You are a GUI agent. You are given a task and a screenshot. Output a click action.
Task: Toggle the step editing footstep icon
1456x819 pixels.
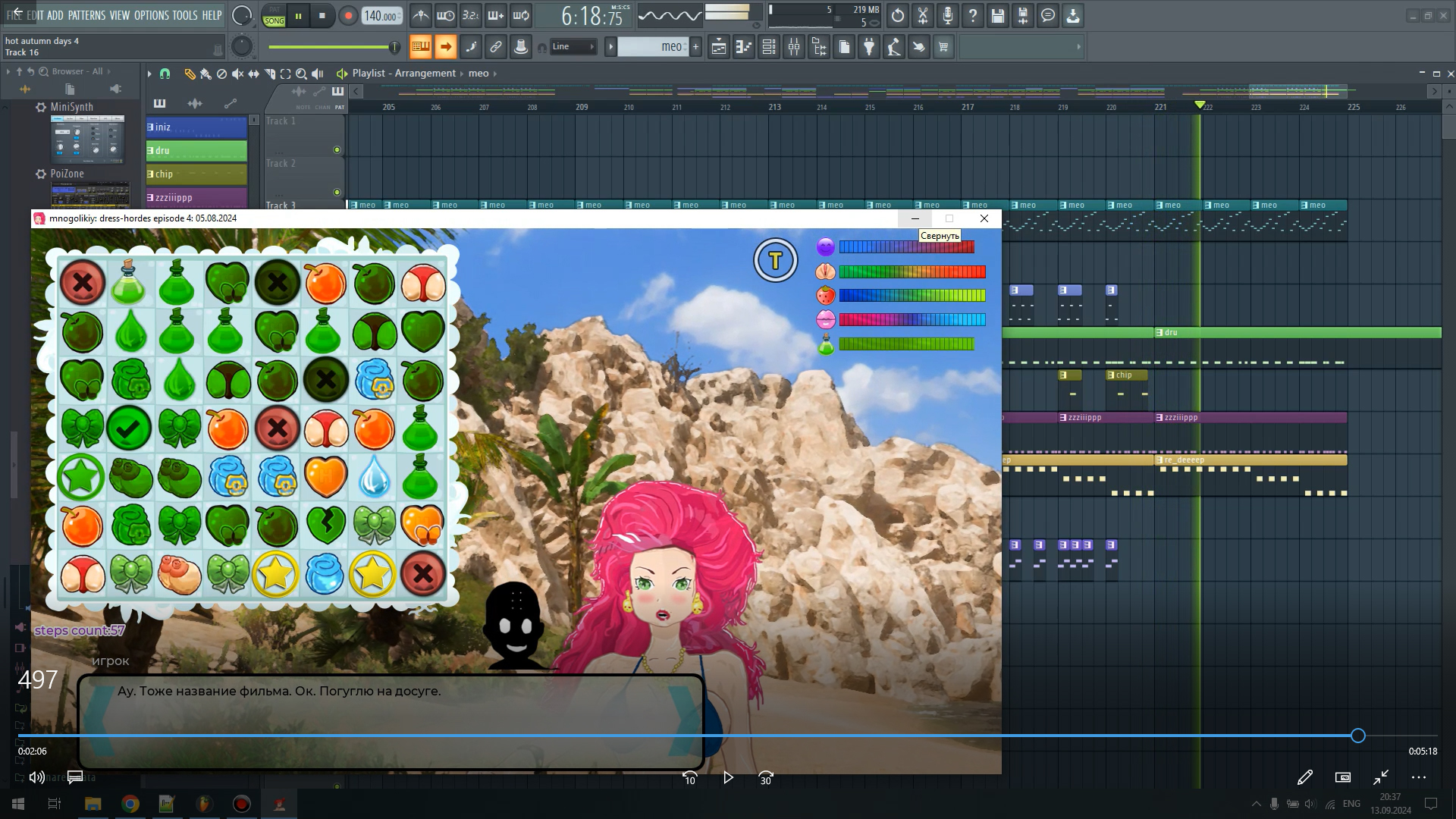471,47
